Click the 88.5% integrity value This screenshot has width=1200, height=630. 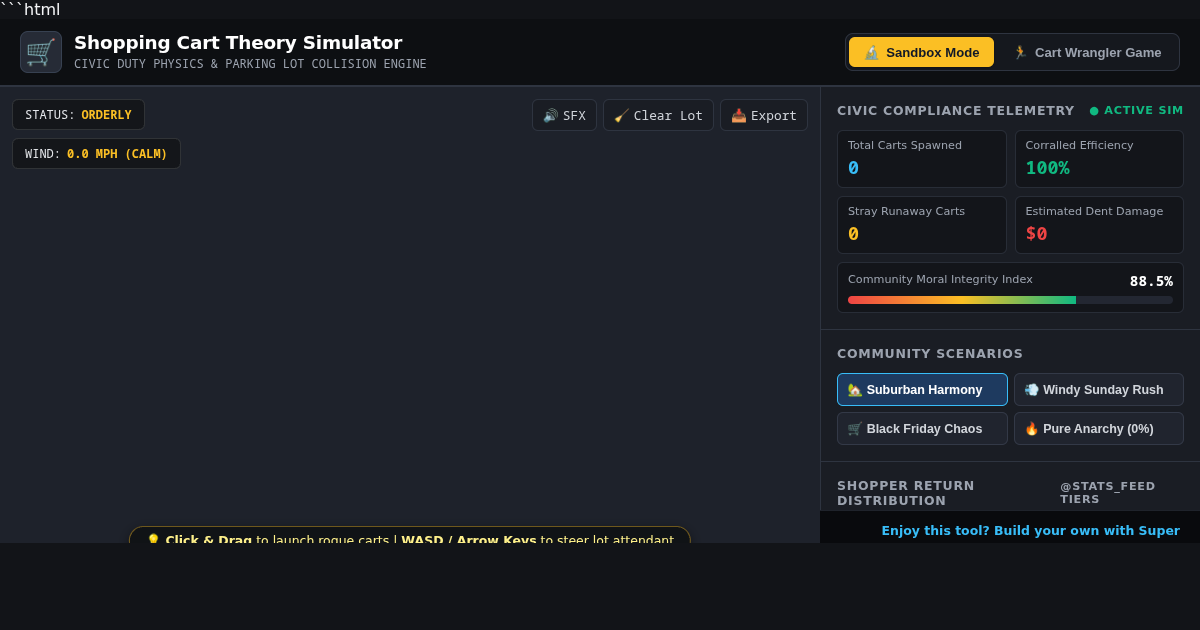click(1151, 281)
